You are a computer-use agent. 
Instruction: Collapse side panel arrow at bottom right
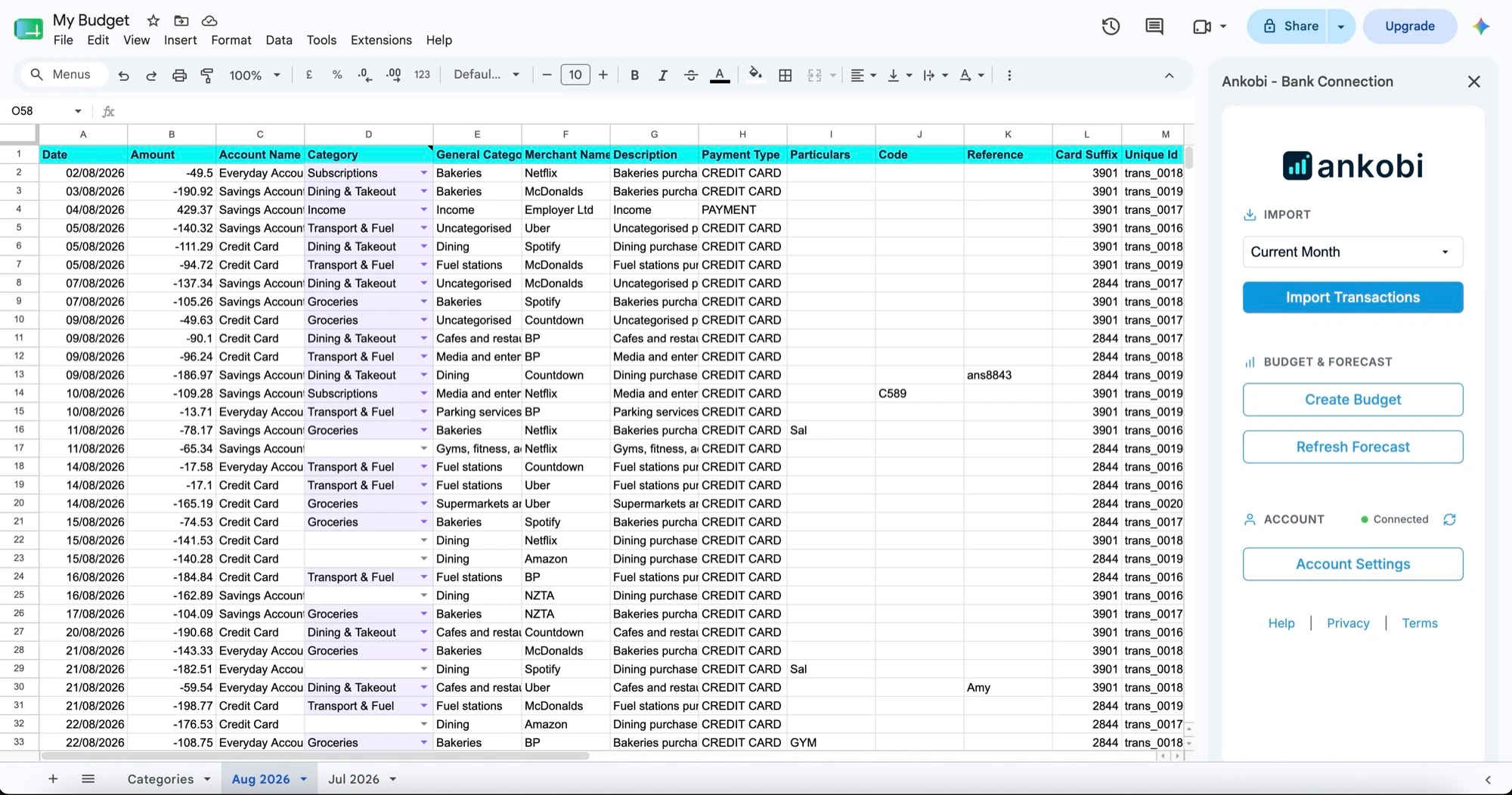1488,780
